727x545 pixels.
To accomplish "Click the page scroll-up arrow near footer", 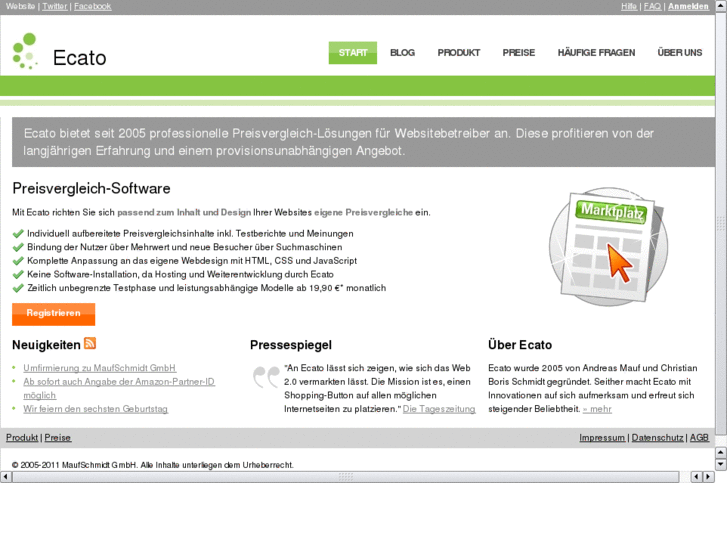I will [721, 452].
